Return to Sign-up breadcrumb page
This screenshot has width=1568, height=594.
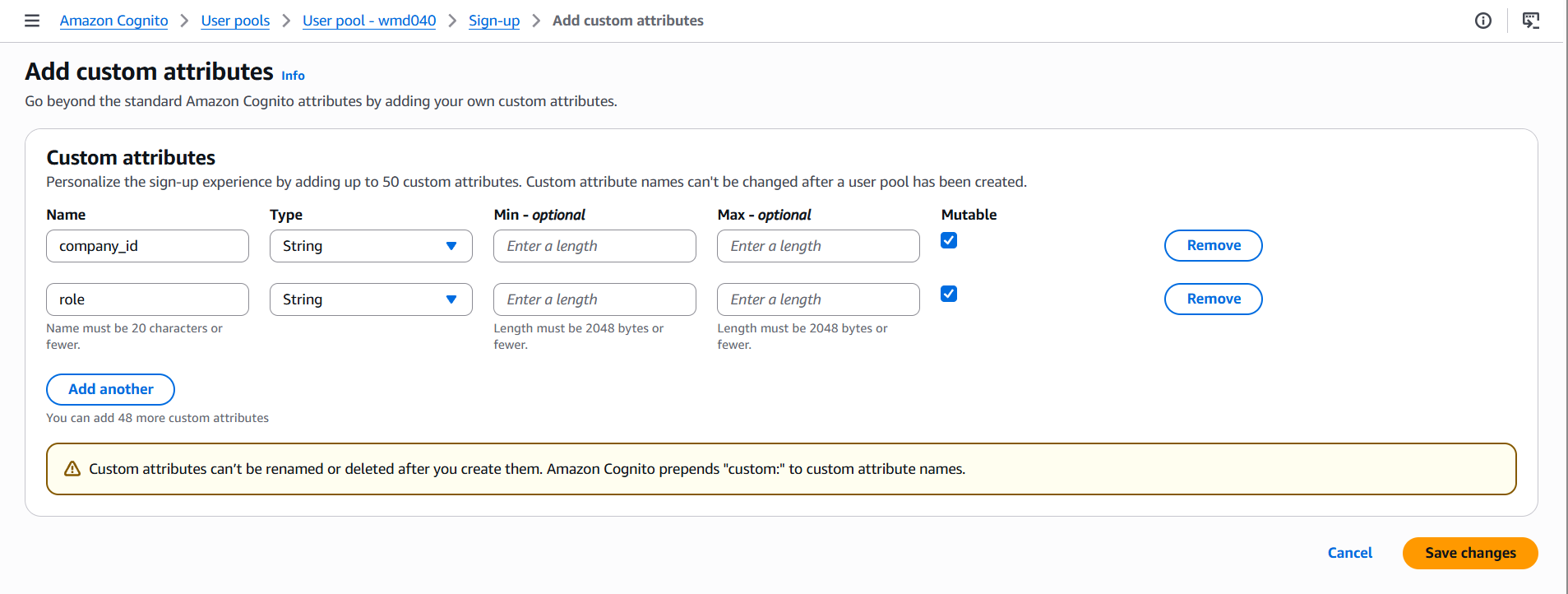click(x=493, y=21)
